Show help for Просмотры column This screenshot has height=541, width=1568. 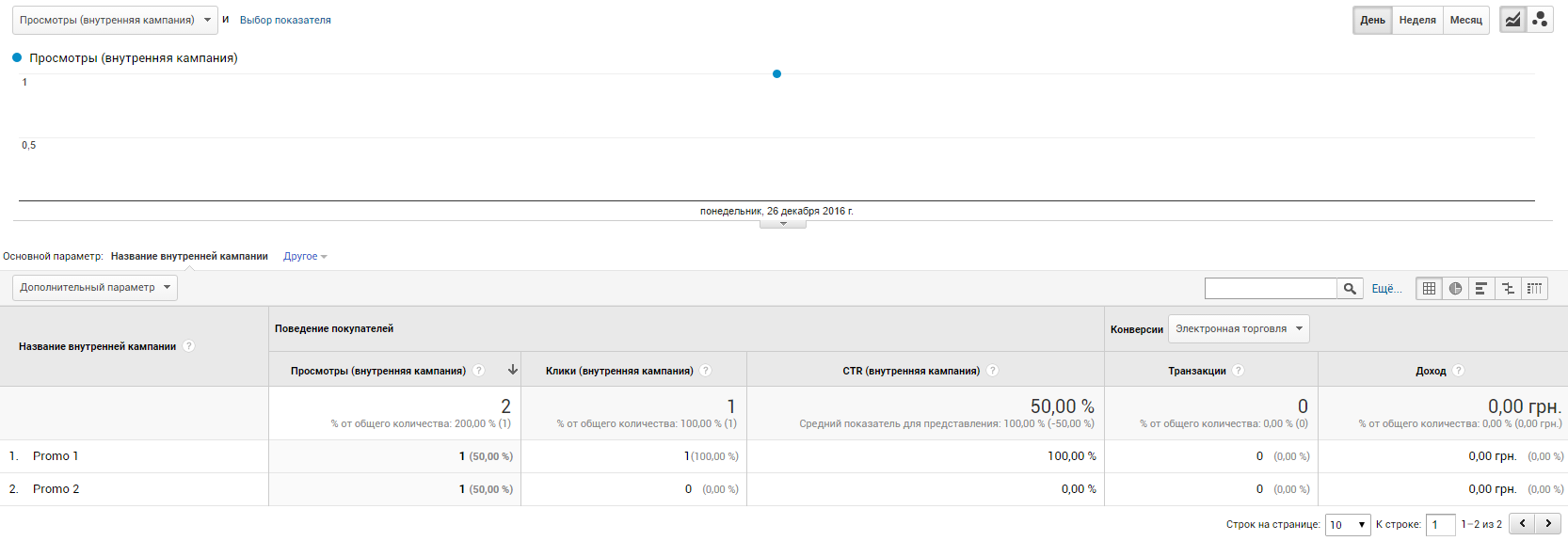tap(479, 371)
